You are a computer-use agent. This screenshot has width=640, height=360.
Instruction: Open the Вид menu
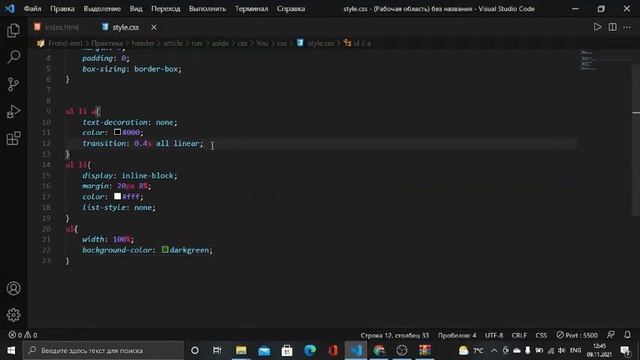coord(136,9)
